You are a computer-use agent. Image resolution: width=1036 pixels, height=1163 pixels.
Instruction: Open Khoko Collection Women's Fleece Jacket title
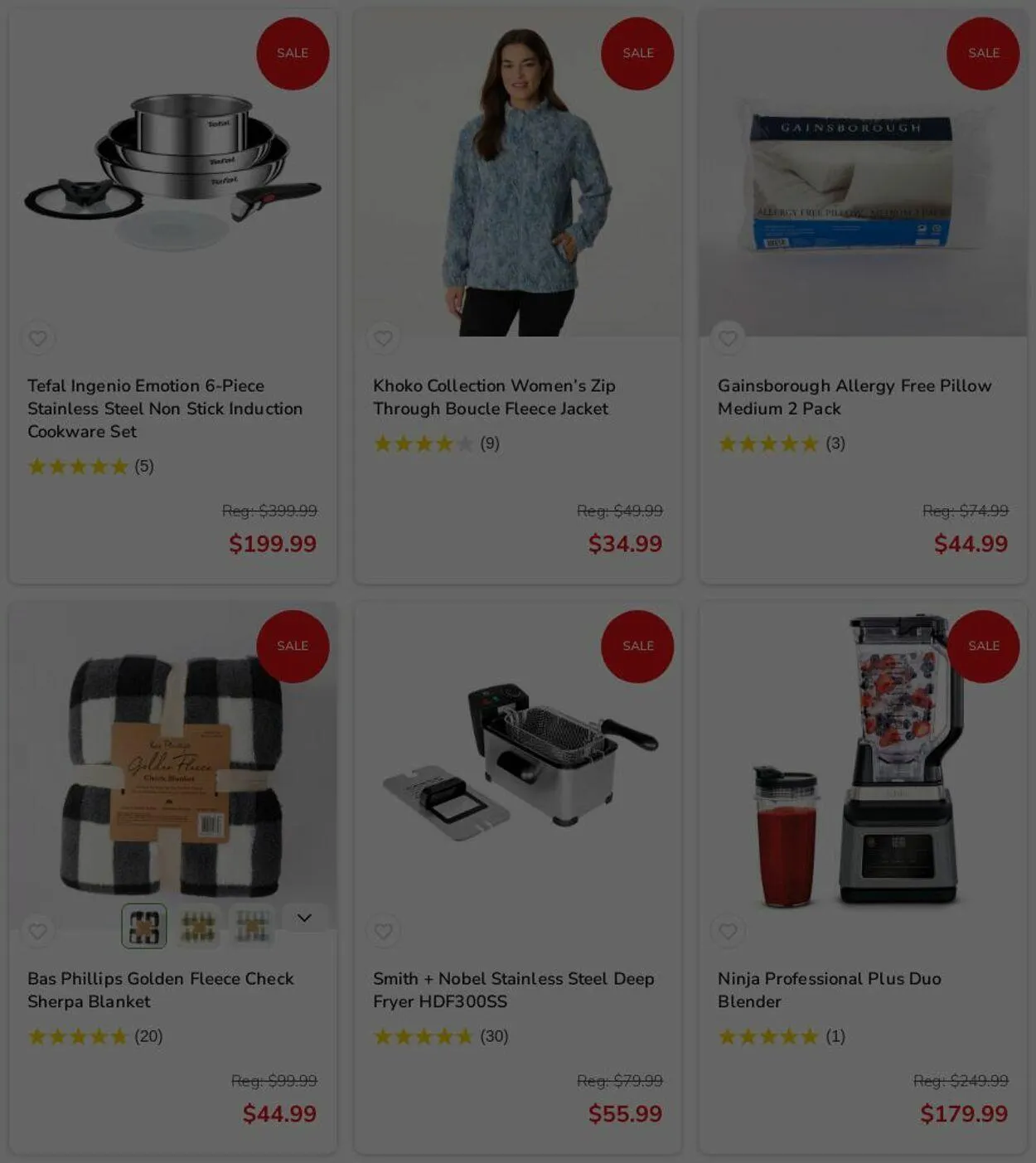(x=494, y=397)
